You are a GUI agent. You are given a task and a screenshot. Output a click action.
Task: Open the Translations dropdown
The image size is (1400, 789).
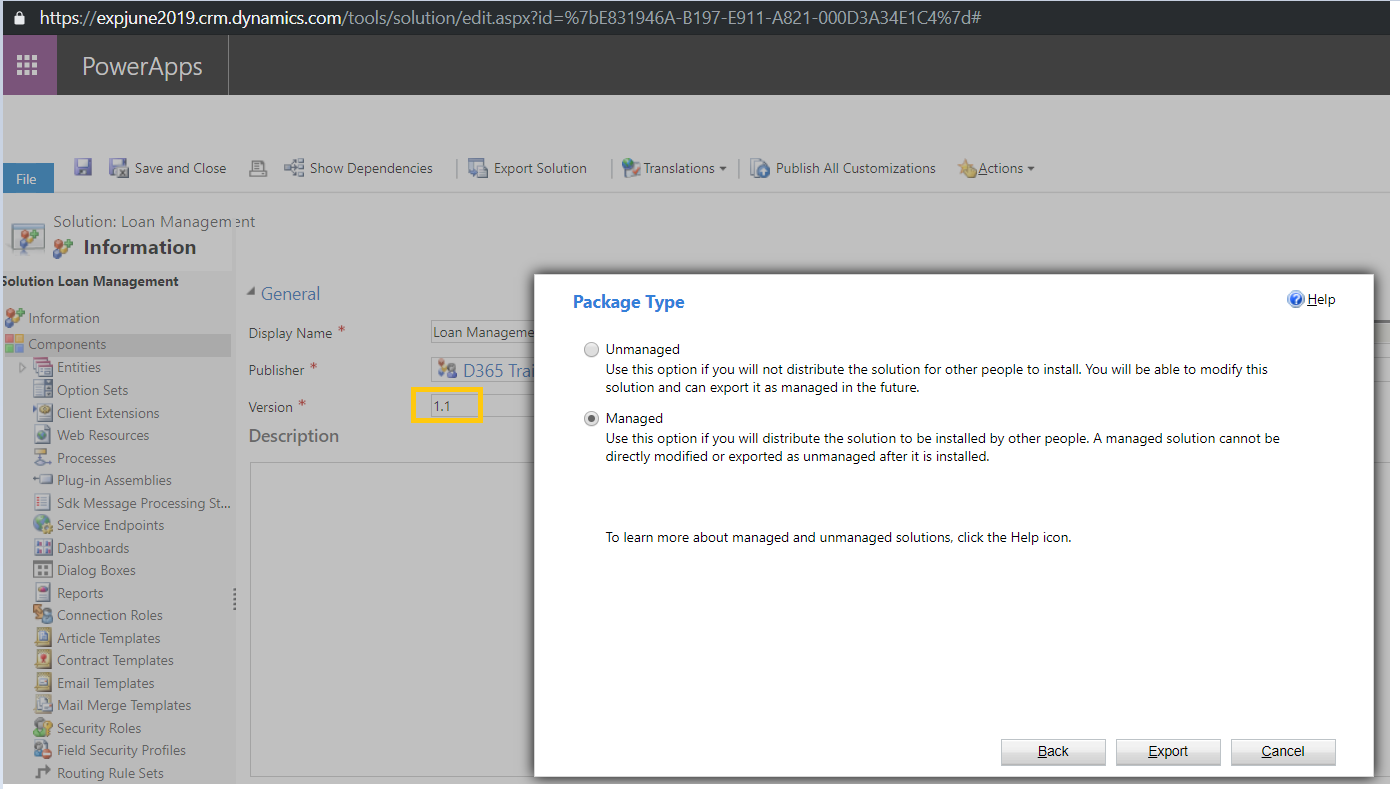click(674, 168)
